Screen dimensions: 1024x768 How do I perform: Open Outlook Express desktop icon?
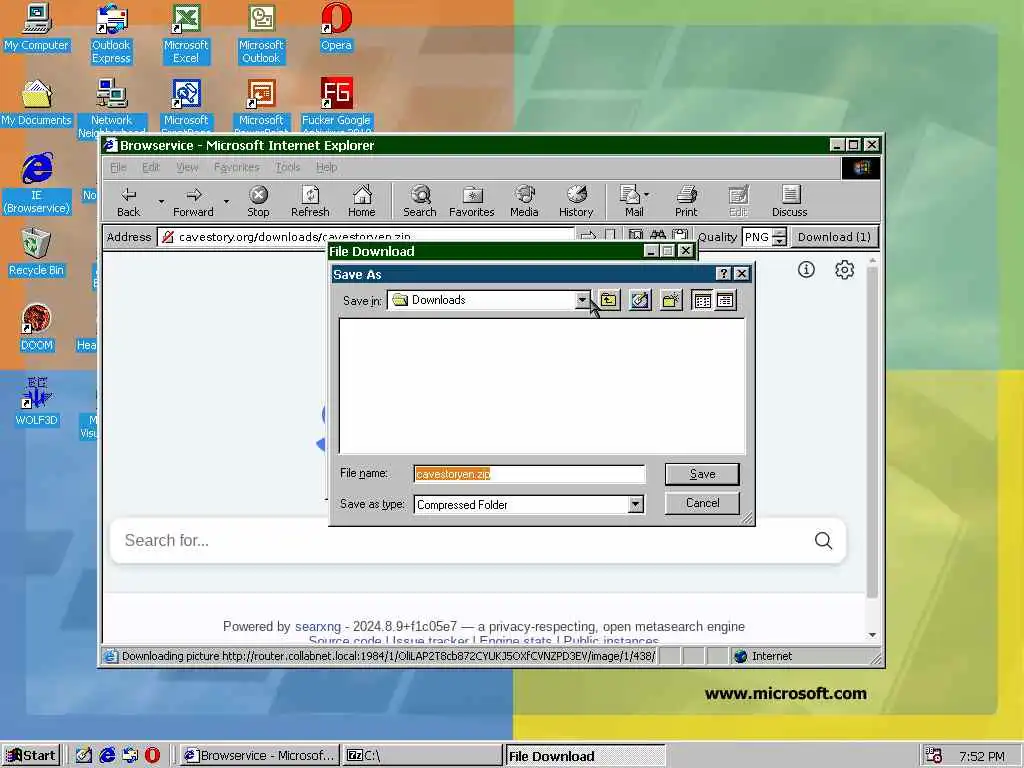[111, 35]
